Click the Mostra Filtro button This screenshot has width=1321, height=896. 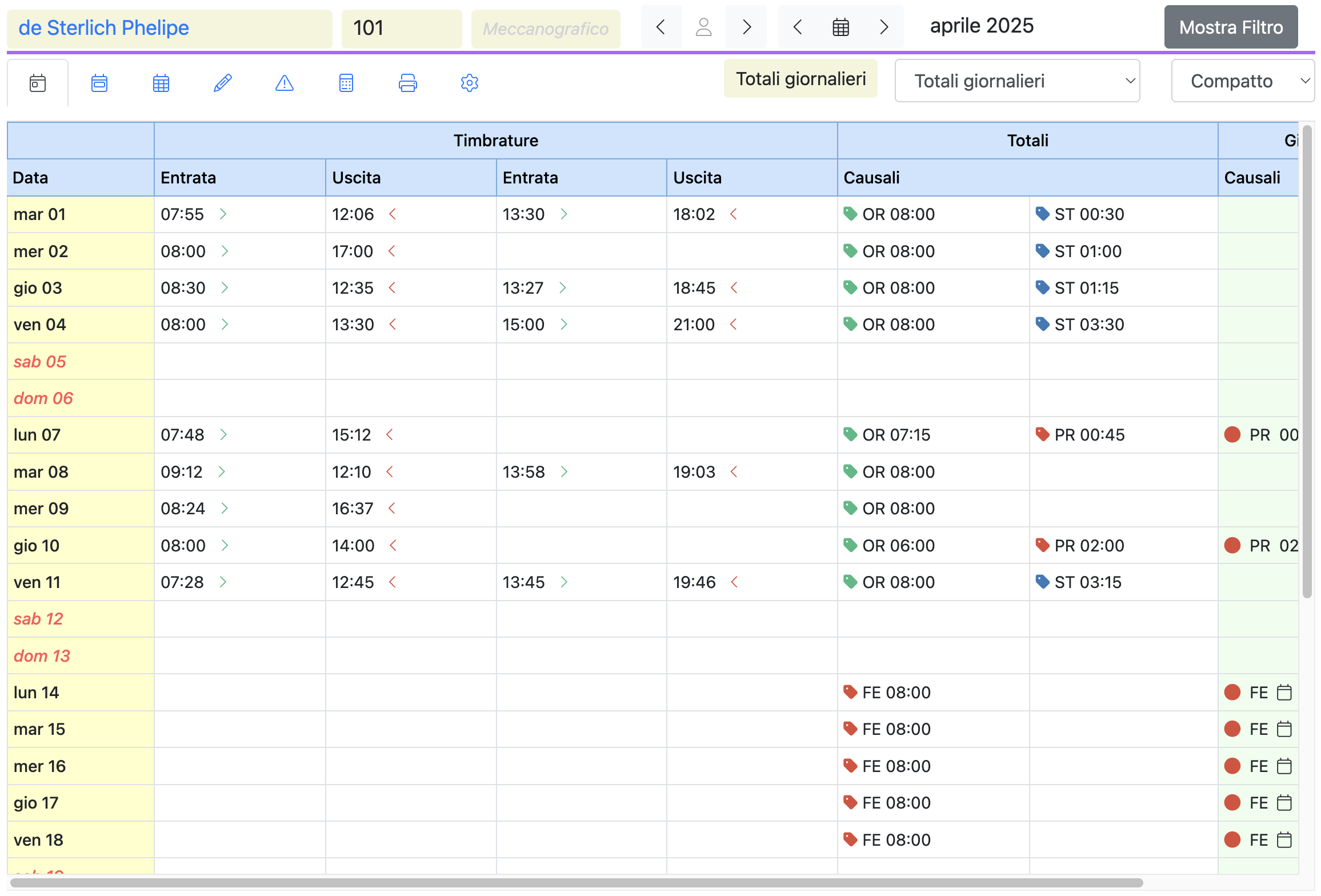coord(1231,27)
